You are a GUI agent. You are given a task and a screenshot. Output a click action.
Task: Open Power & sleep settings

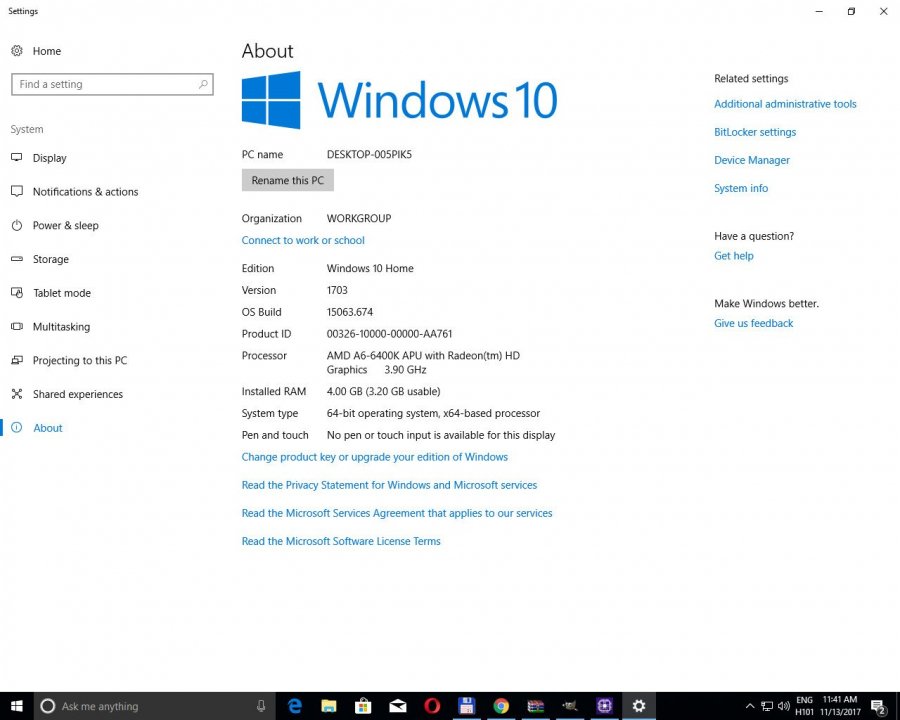tap(55, 226)
